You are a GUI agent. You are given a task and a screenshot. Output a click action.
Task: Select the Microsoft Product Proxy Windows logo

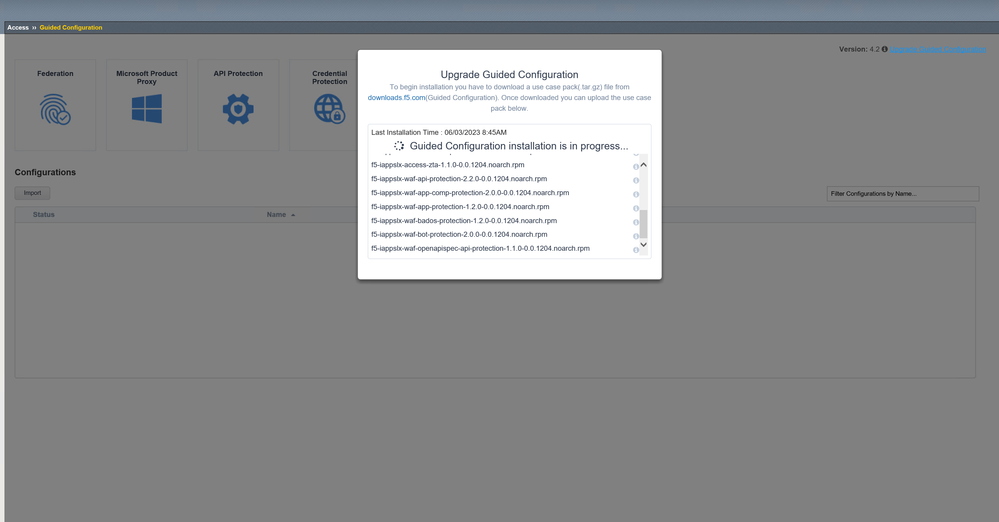(147, 109)
